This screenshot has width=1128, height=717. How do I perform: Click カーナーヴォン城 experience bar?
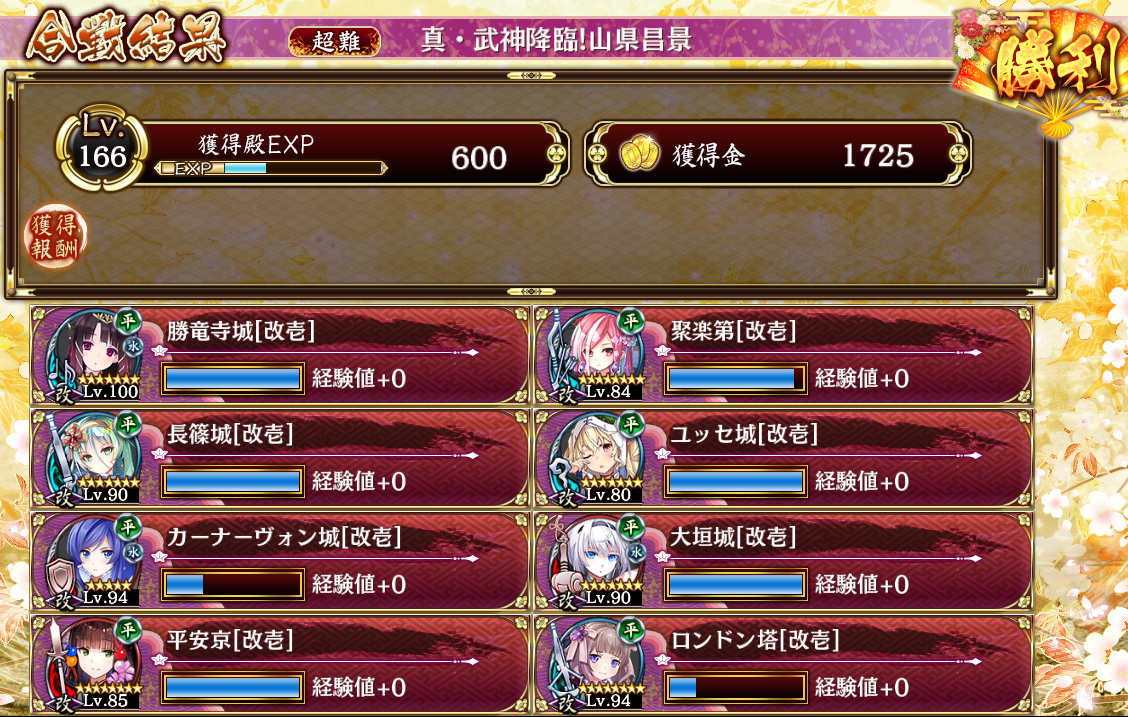coord(232,584)
